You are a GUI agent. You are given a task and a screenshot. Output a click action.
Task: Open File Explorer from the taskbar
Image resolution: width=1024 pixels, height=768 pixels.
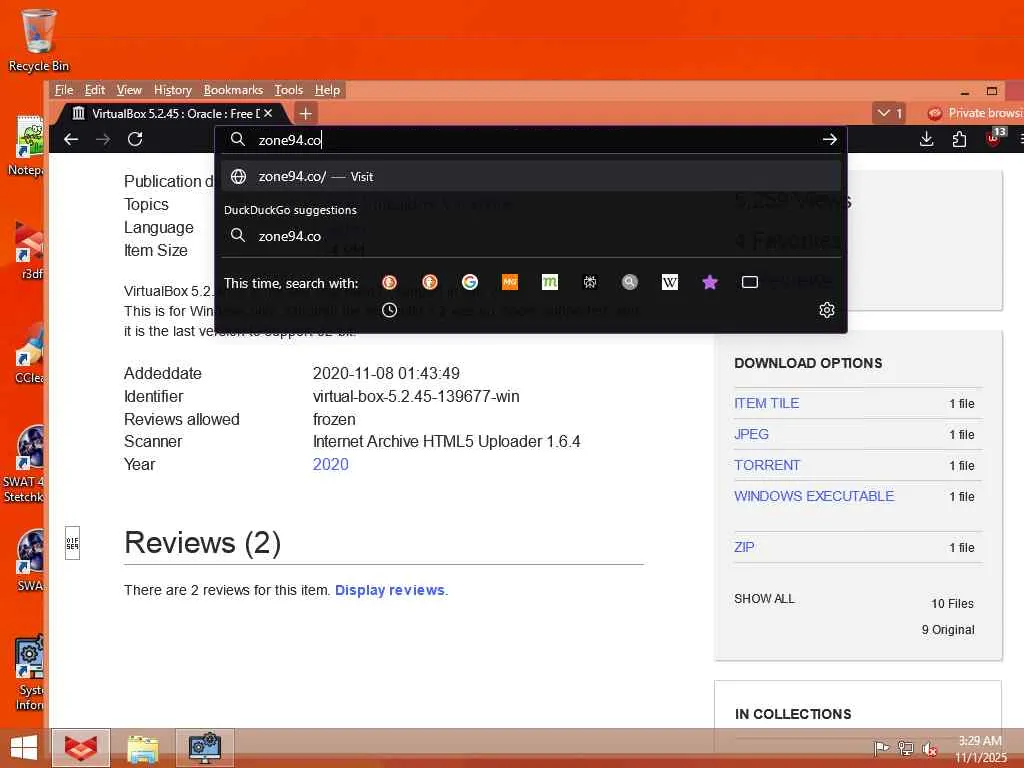point(142,748)
